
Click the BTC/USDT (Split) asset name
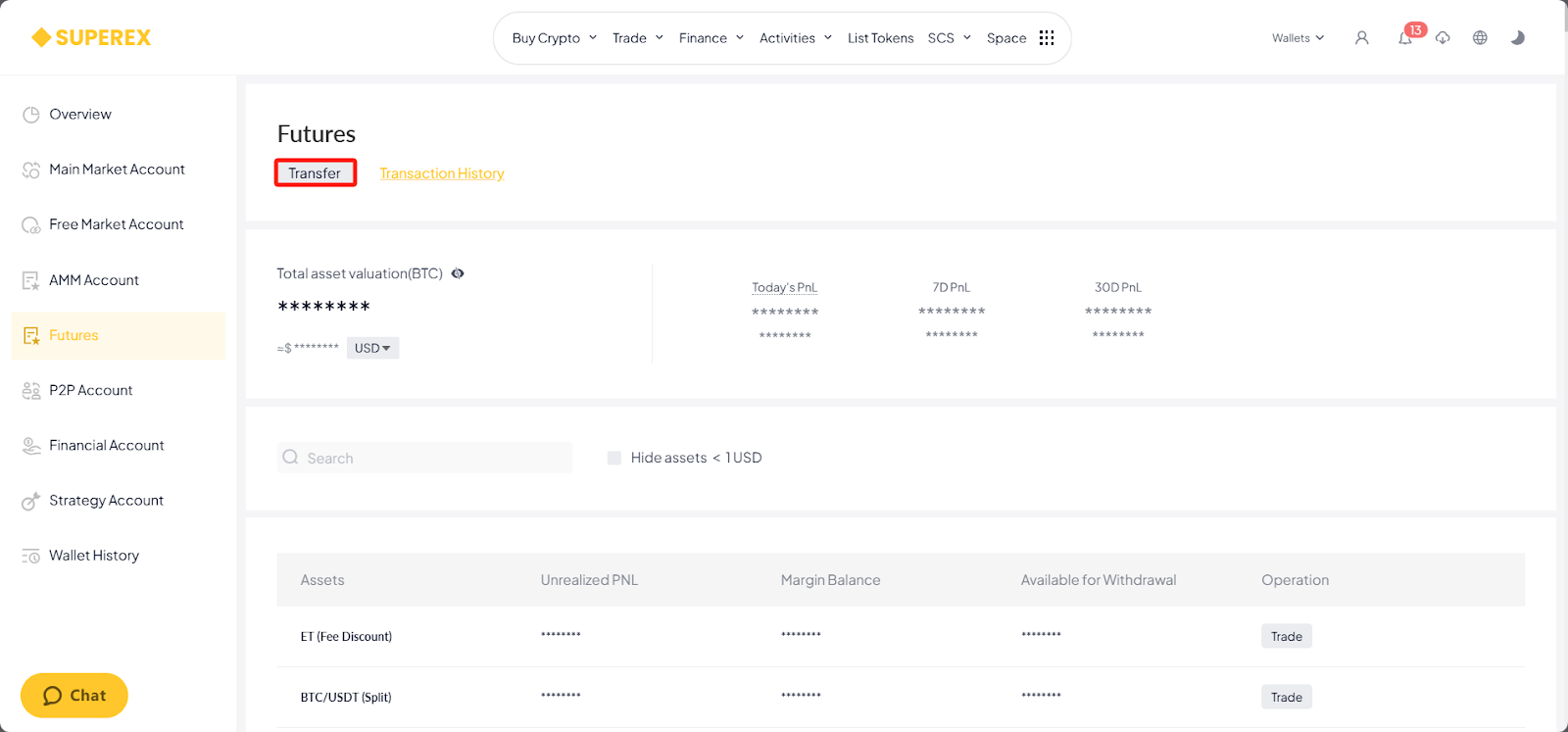(x=346, y=697)
